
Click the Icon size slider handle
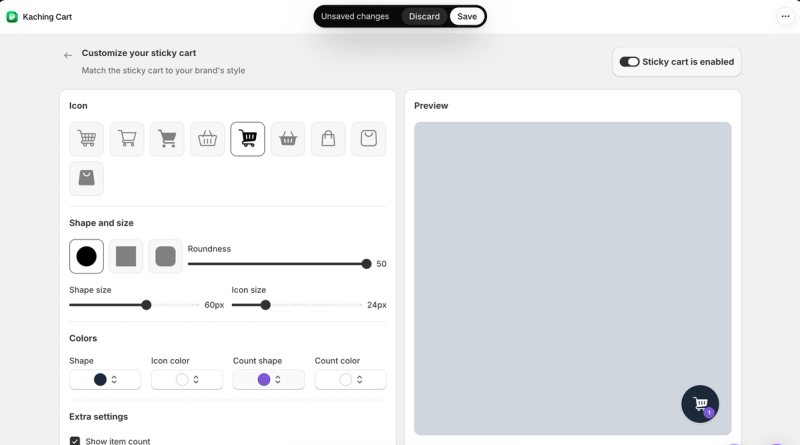(x=265, y=305)
